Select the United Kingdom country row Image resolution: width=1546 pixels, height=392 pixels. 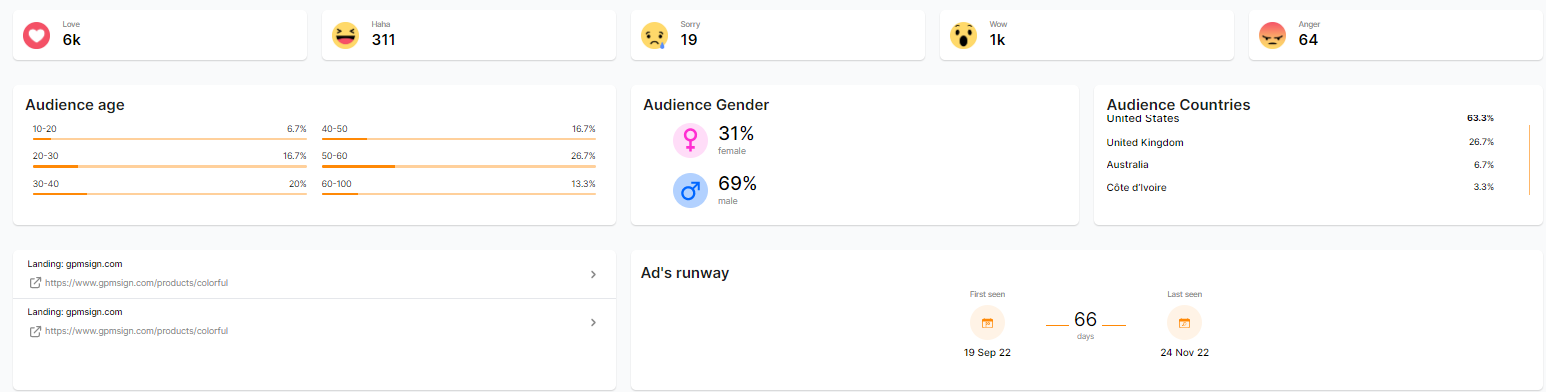(1300, 142)
